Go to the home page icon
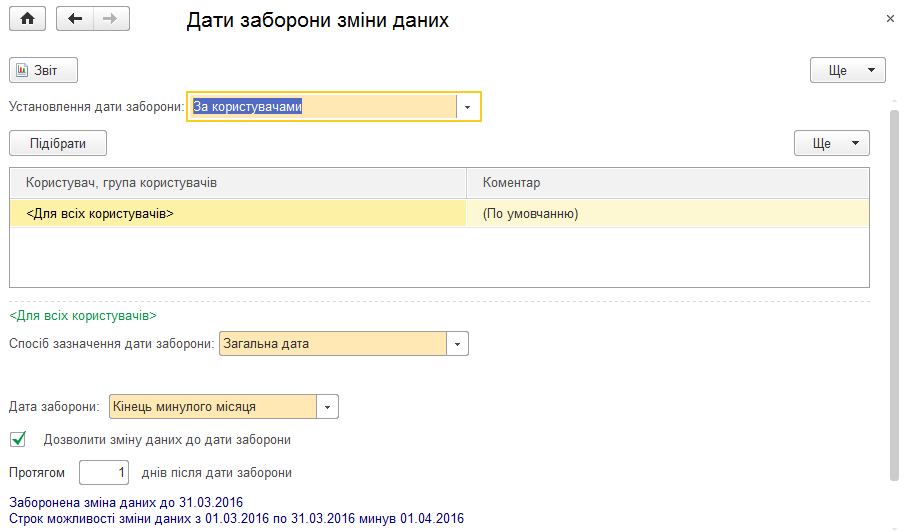 [27, 19]
